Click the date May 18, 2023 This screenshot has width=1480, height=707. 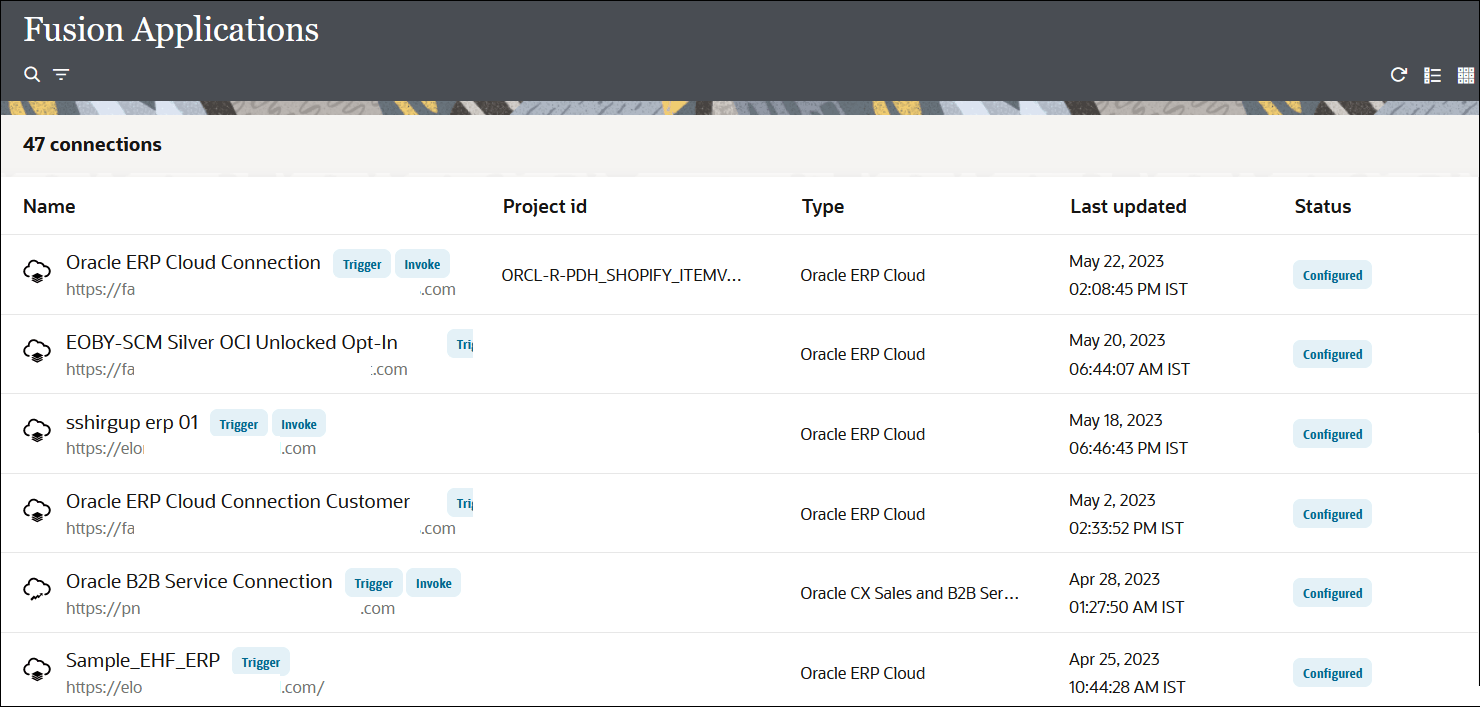coord(1116,420)
